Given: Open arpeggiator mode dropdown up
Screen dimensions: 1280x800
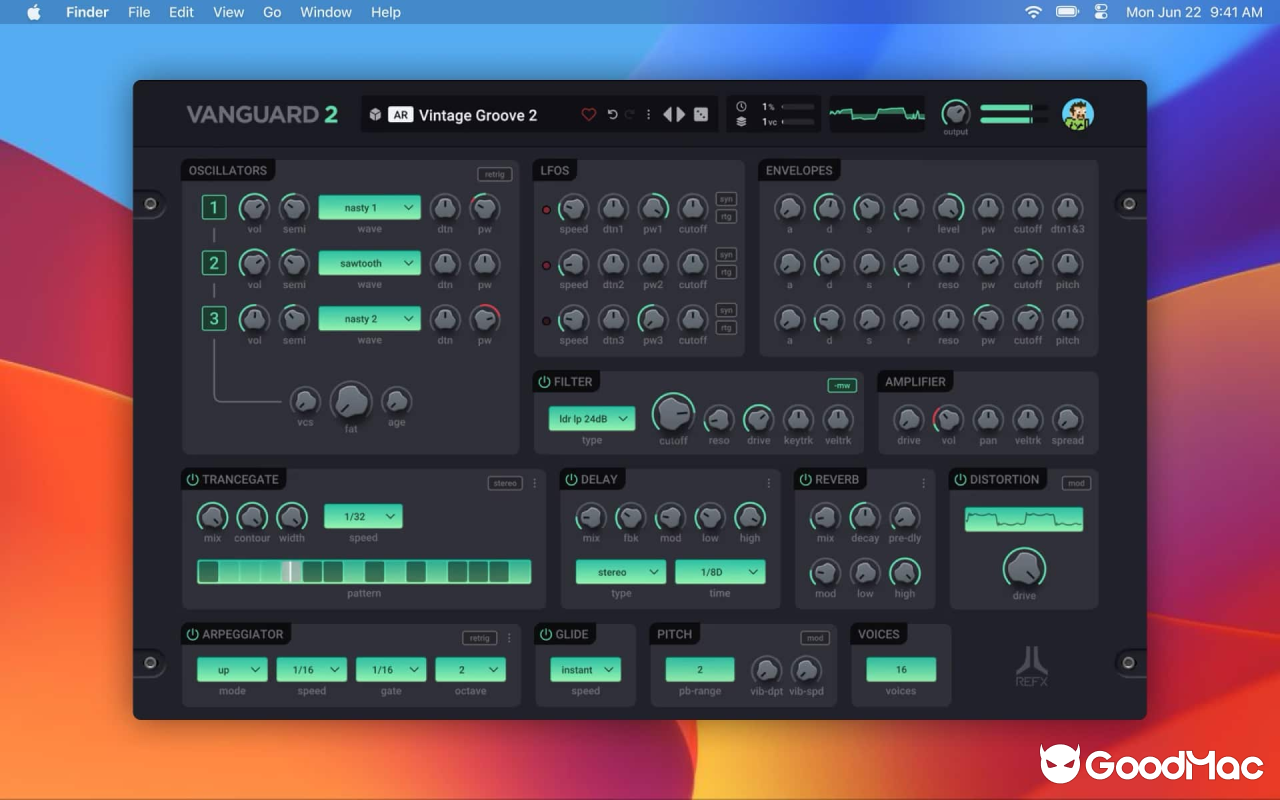Looking at the screenshot, I should 232,670.
